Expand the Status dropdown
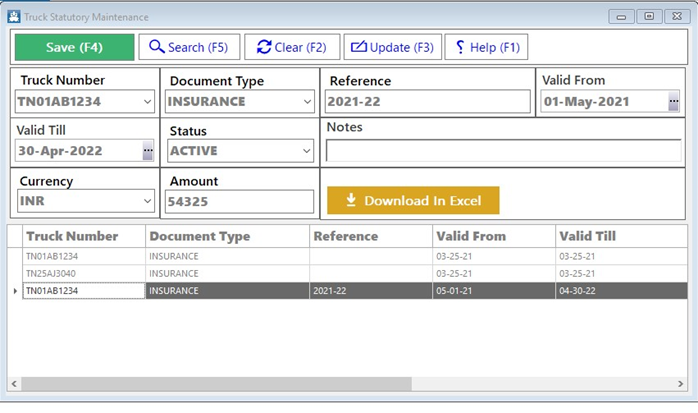Viewport: 698px width, 413px height. [307, 151]
